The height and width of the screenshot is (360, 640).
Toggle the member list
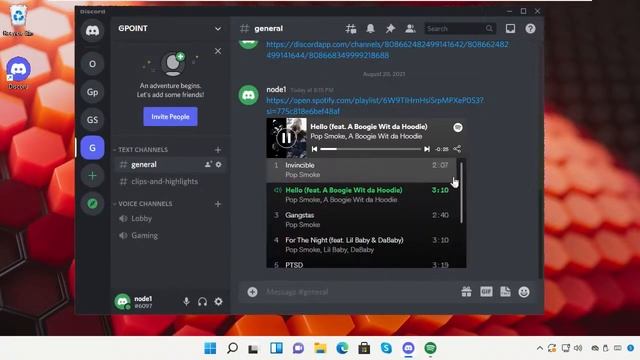coord(410,29)
